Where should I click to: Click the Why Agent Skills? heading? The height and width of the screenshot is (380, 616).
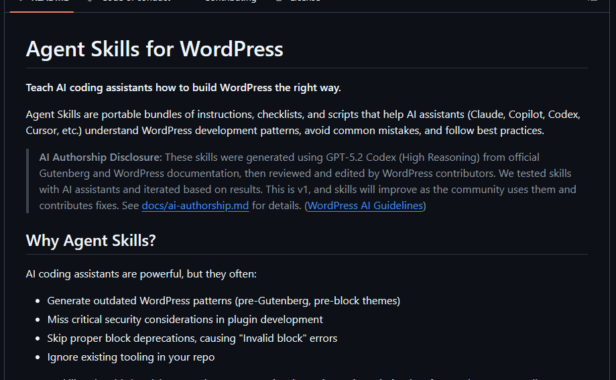pyautogui.click(x=91, y=240)
